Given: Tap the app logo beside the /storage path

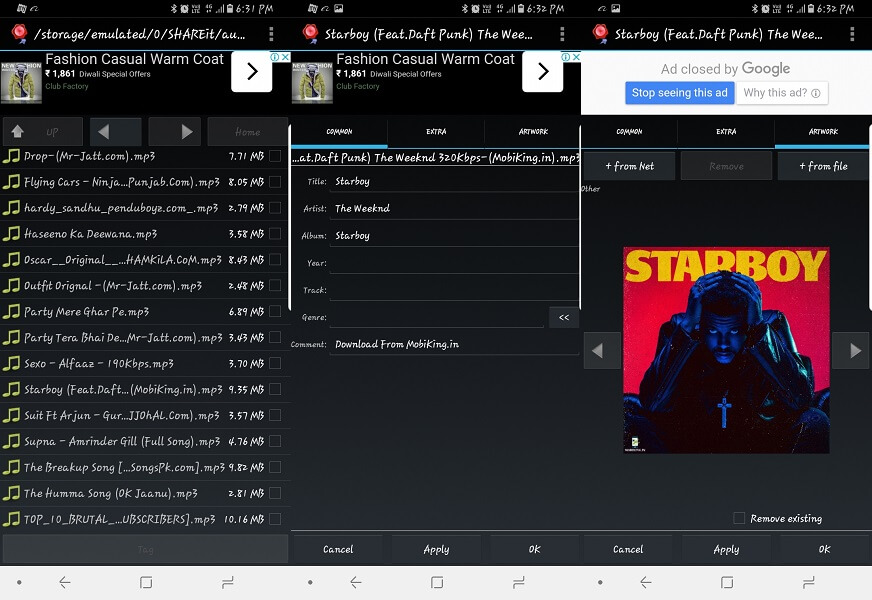Looking at the screenshot, I should (19, 33).
